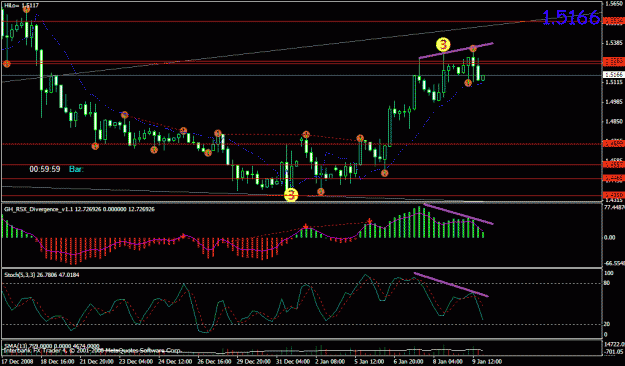Click the red divergence arrow near 5 Jan on RSX

coord(370,221)
